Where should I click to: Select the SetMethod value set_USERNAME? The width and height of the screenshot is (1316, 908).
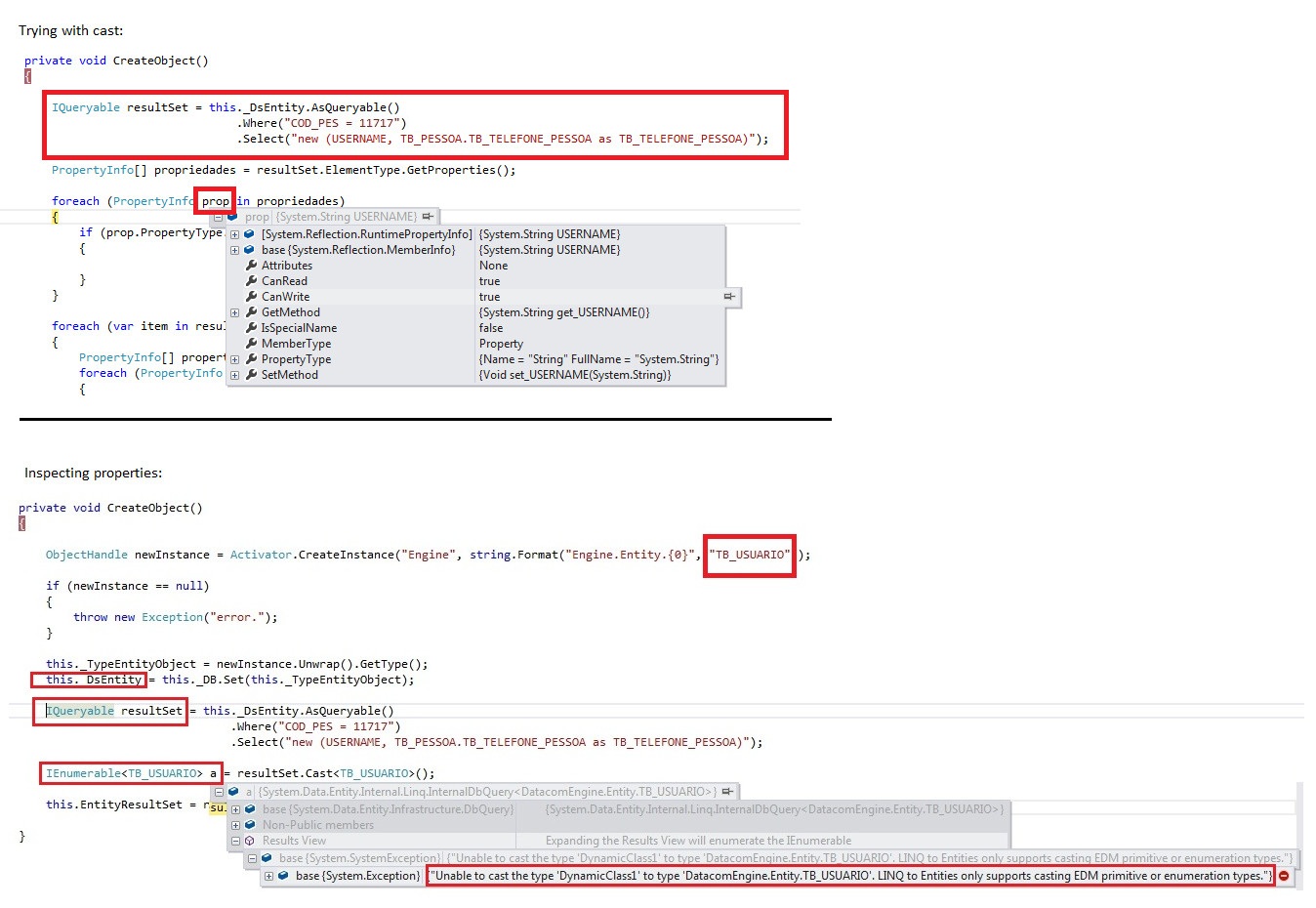coord(575,375)
